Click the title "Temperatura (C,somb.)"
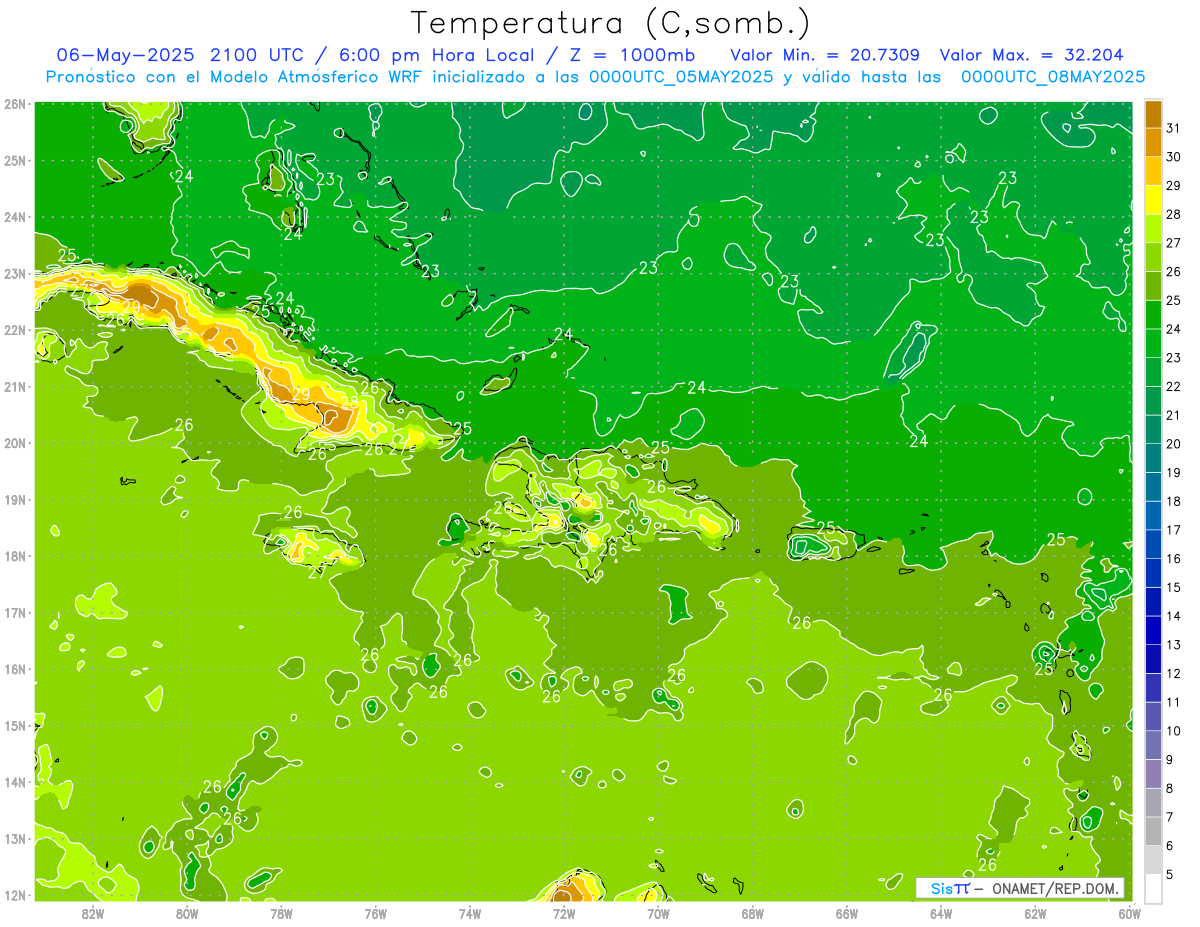 coord(611,23)
